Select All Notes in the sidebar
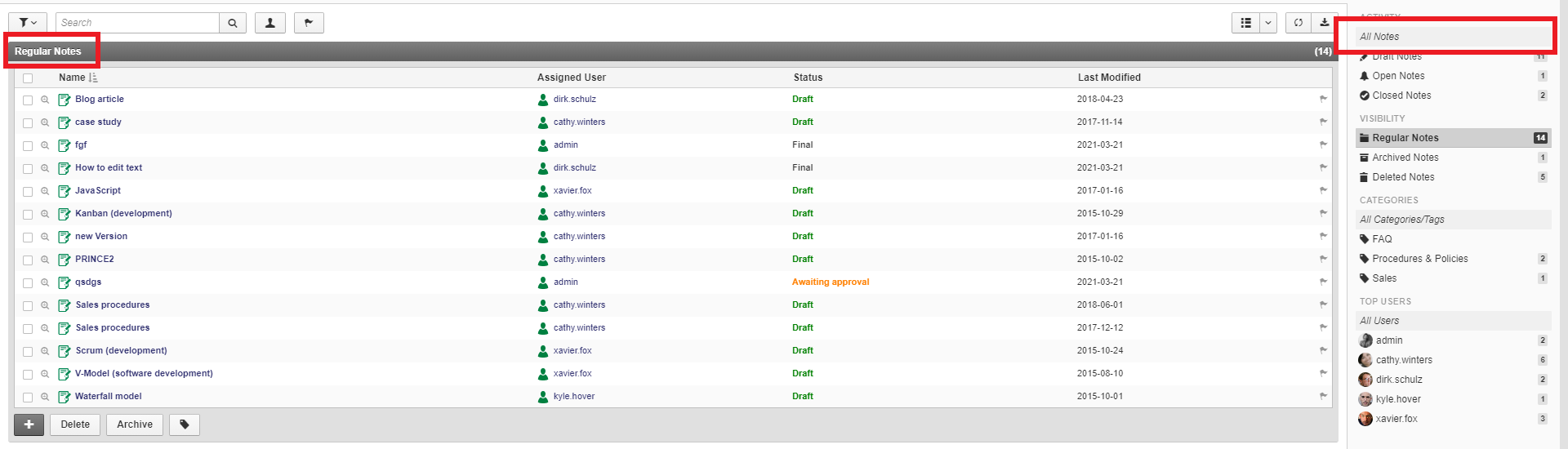1568x449 pixels. [x=1454, y=37]
